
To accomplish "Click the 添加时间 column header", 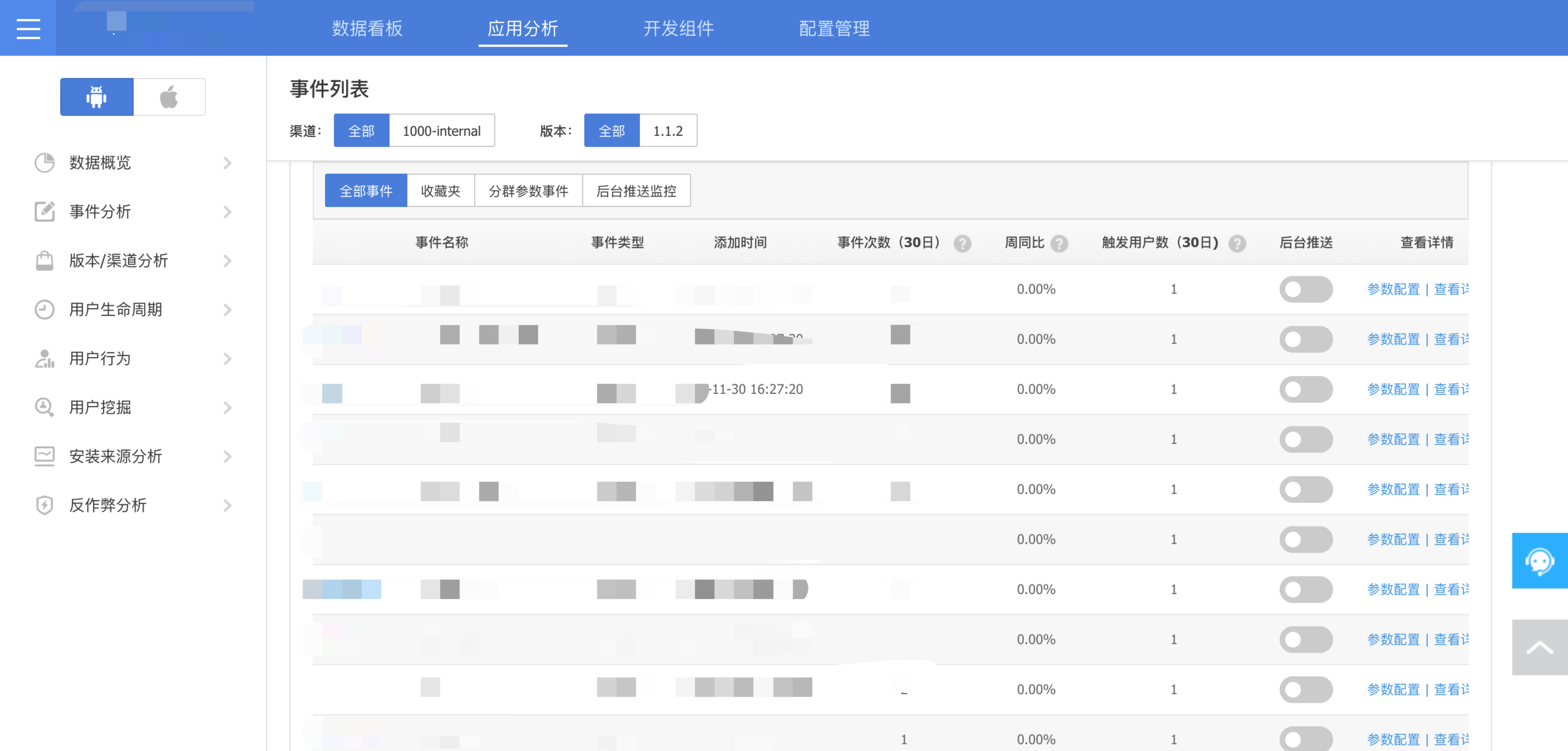I will (x=740, y=243).
